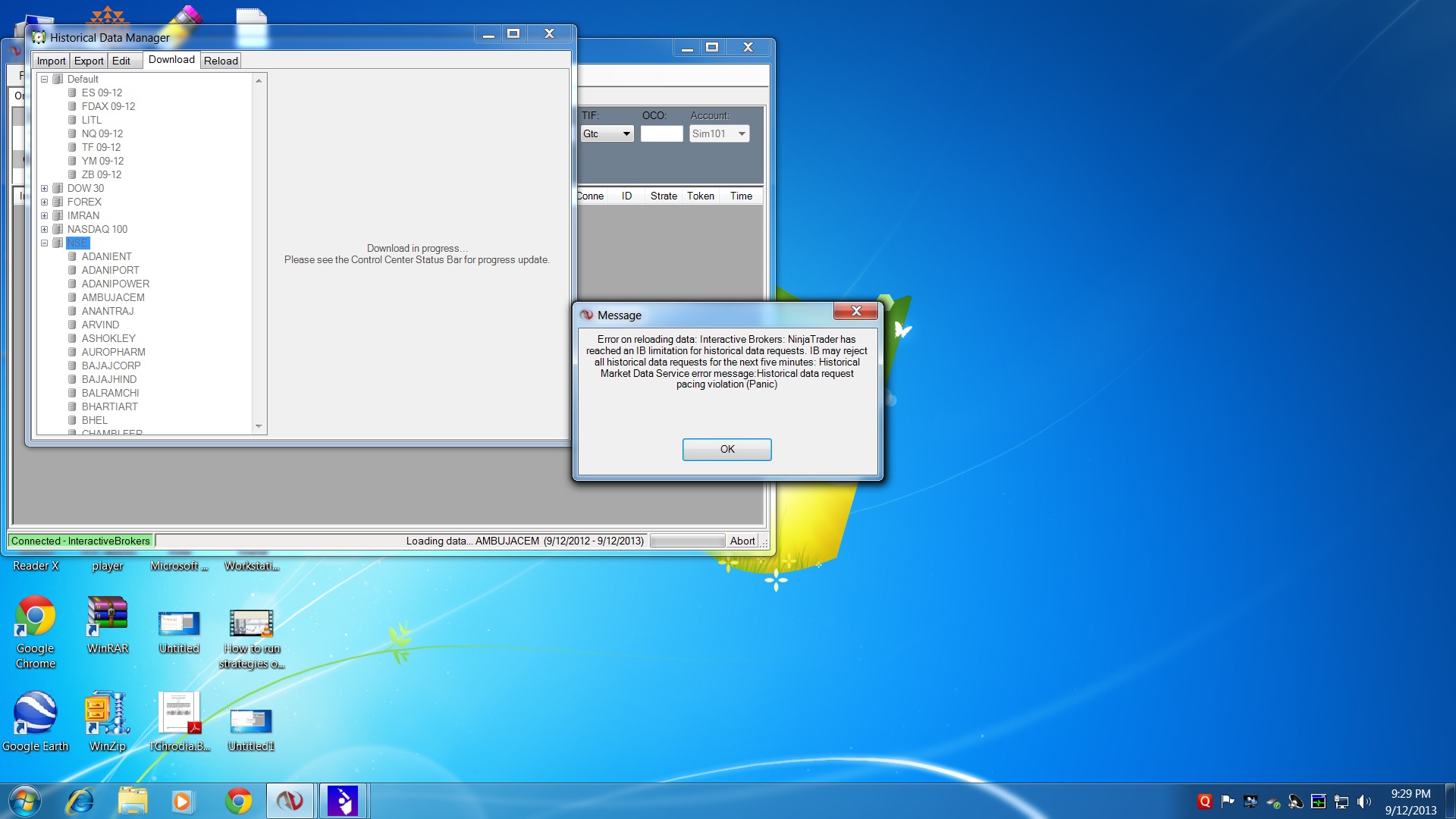Open Google Chrome desktop shortcut

pyautogui.click(x=35, y=617)
